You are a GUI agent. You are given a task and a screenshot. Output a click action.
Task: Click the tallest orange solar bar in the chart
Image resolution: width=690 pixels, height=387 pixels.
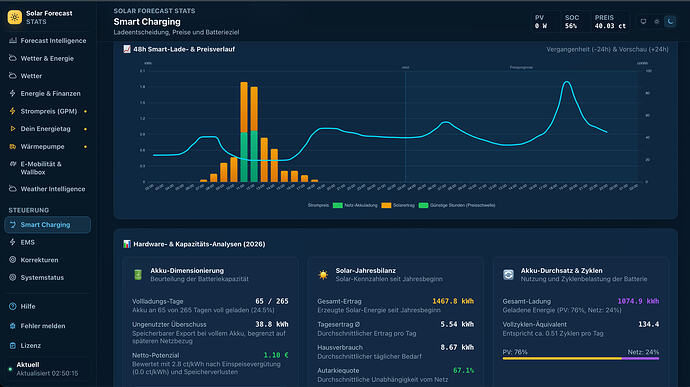[244, 107]
